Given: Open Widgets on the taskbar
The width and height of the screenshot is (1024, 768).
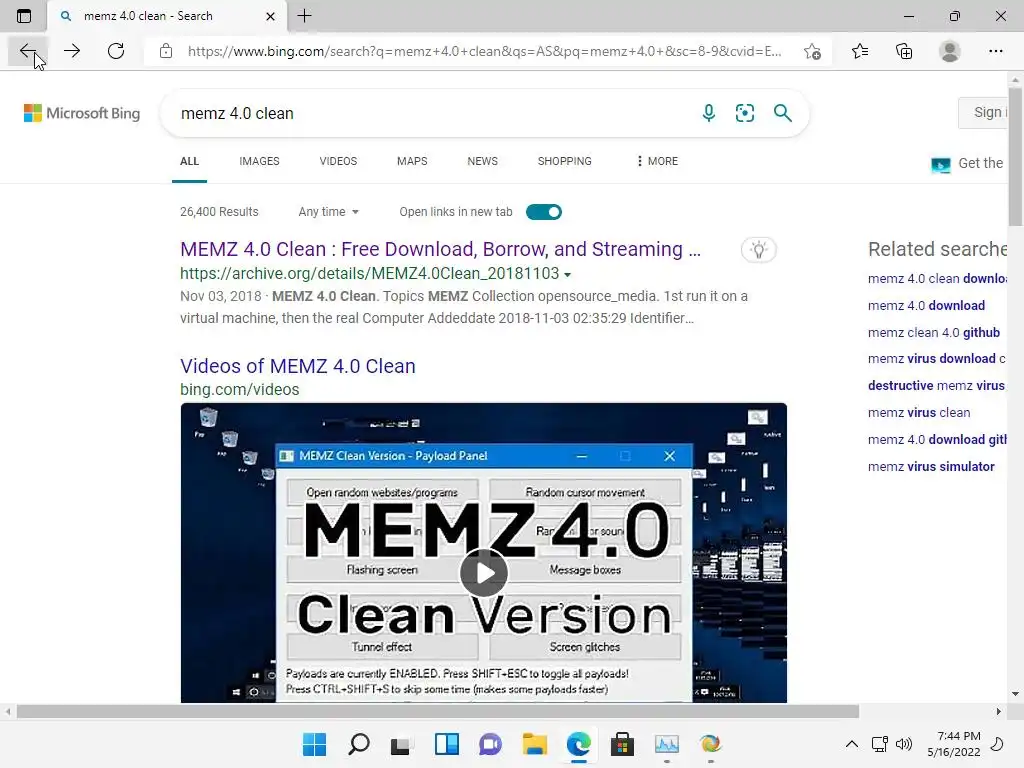Looking at the screenshot, I should tap(447, 744).
